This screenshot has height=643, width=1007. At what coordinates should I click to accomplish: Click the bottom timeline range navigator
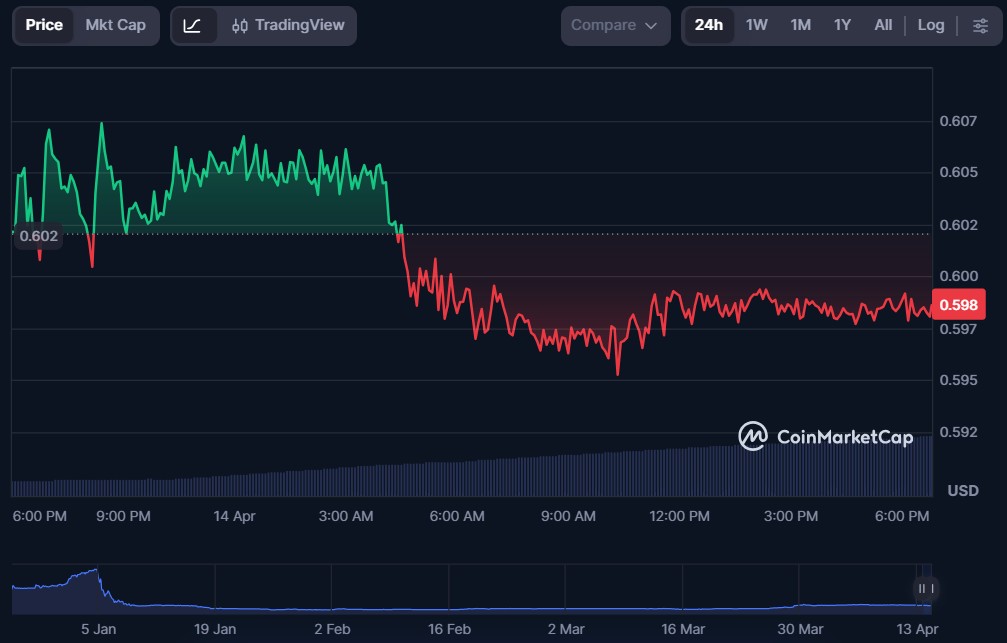point(470,589)
